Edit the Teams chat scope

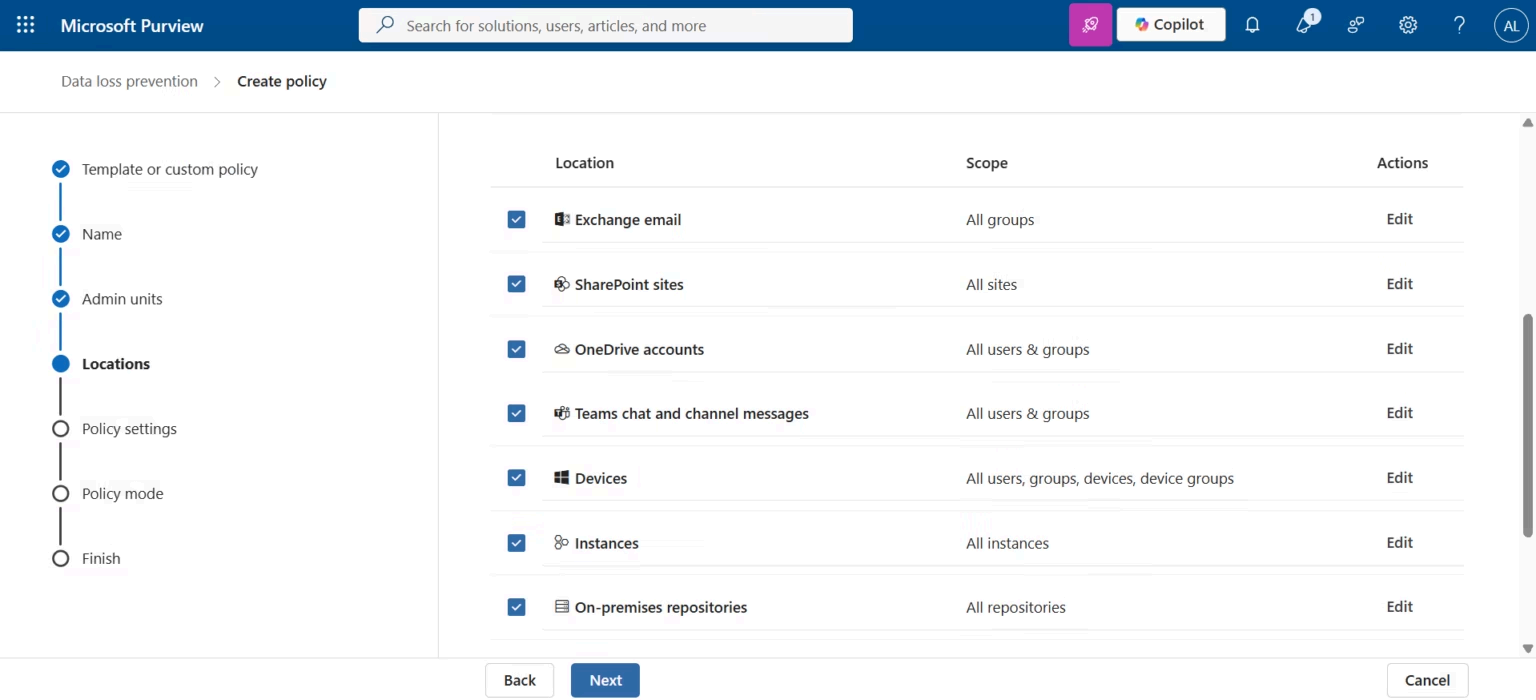(1399, 413)
